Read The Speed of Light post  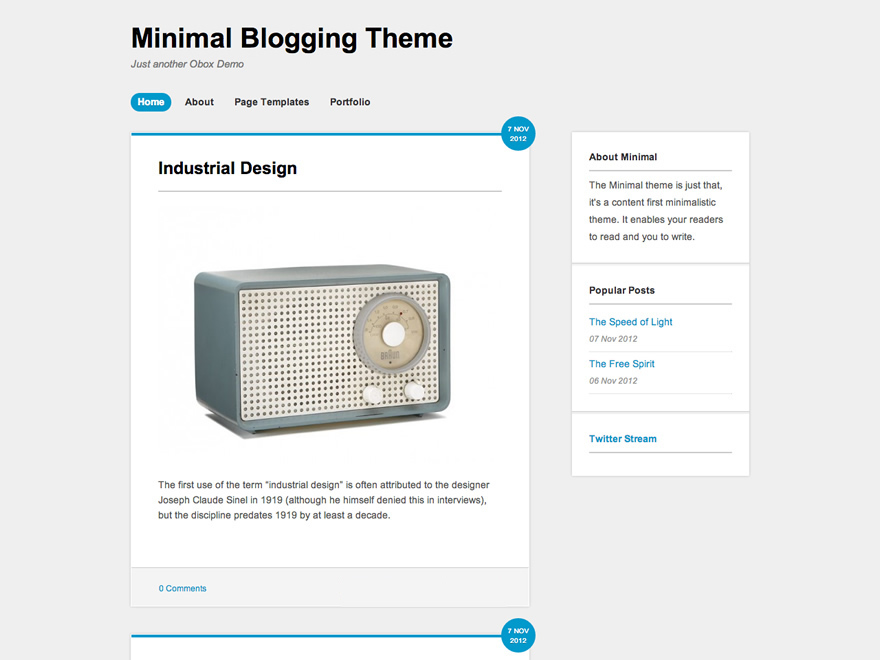pos(630,322)
